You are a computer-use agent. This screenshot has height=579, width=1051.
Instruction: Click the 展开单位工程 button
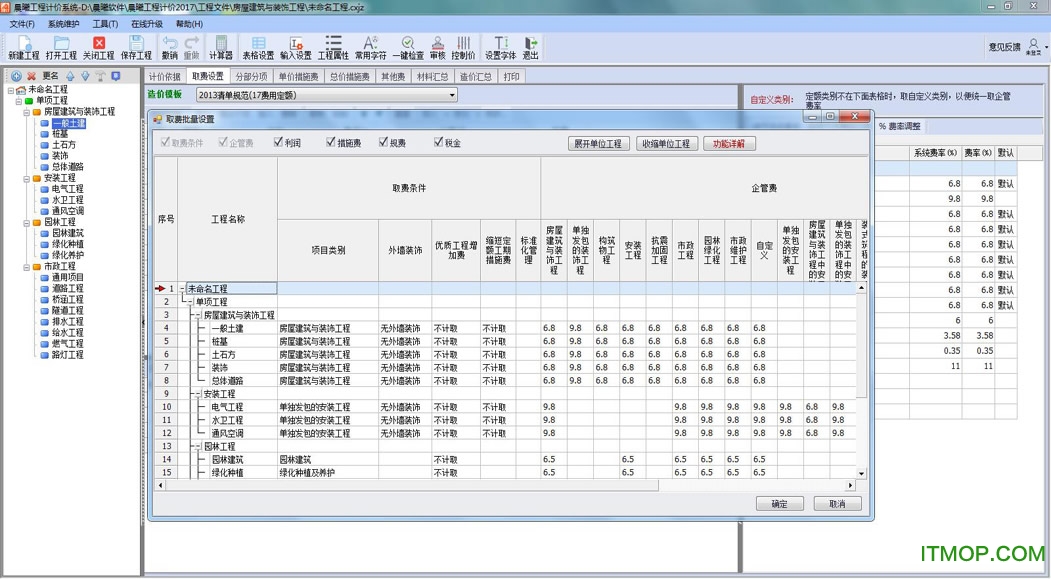598,144
